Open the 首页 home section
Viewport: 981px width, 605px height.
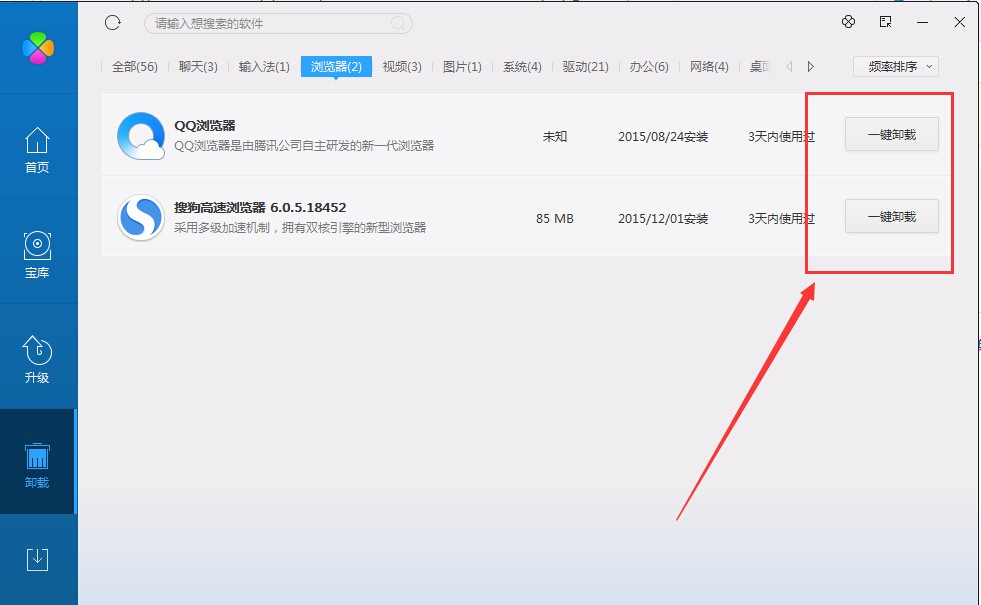[37, 150]
